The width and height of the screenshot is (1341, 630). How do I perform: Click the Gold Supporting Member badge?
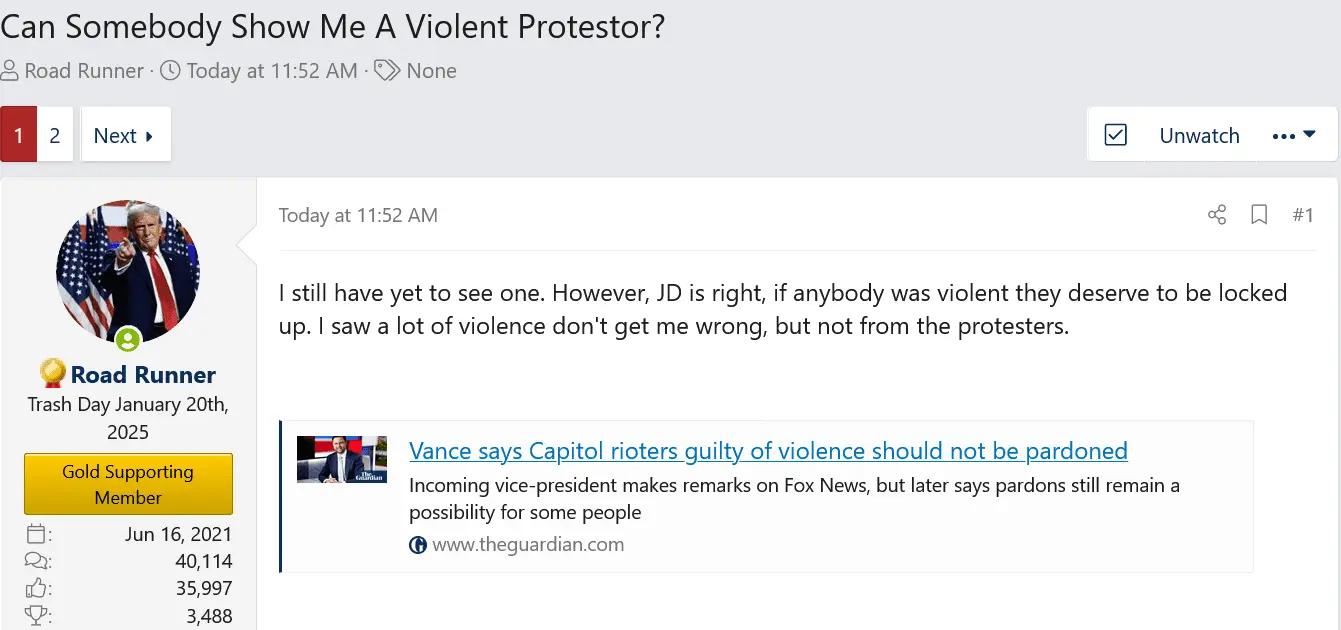click(x=128, y=484)
